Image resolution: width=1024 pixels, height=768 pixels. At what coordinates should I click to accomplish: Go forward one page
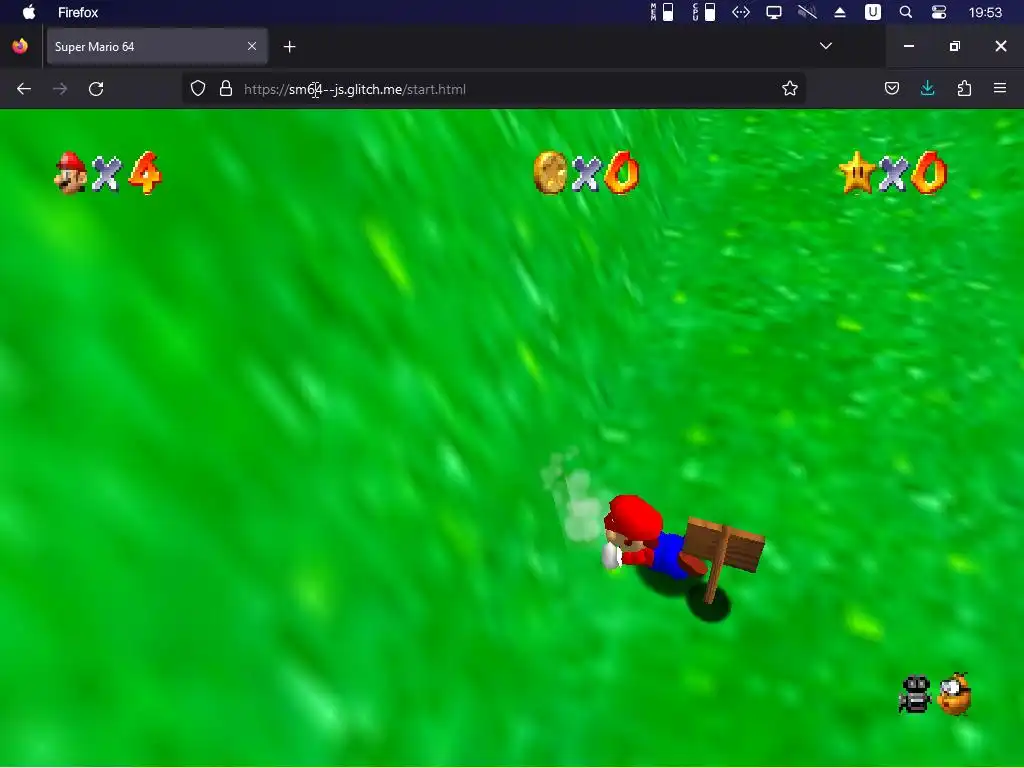pyautogui.click(x=60, y=89)
